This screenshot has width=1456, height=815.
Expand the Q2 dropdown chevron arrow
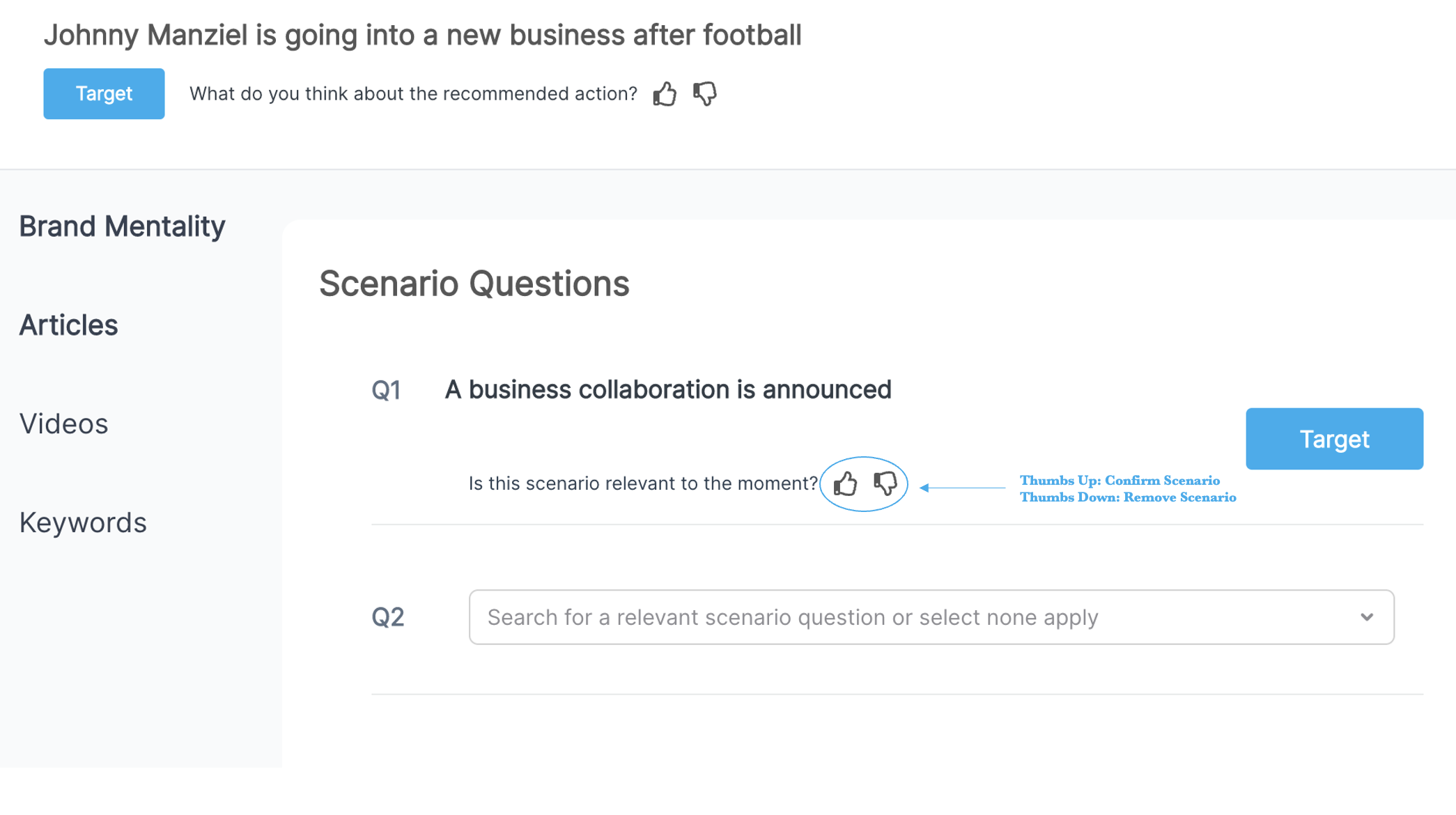pos(1366,617)
